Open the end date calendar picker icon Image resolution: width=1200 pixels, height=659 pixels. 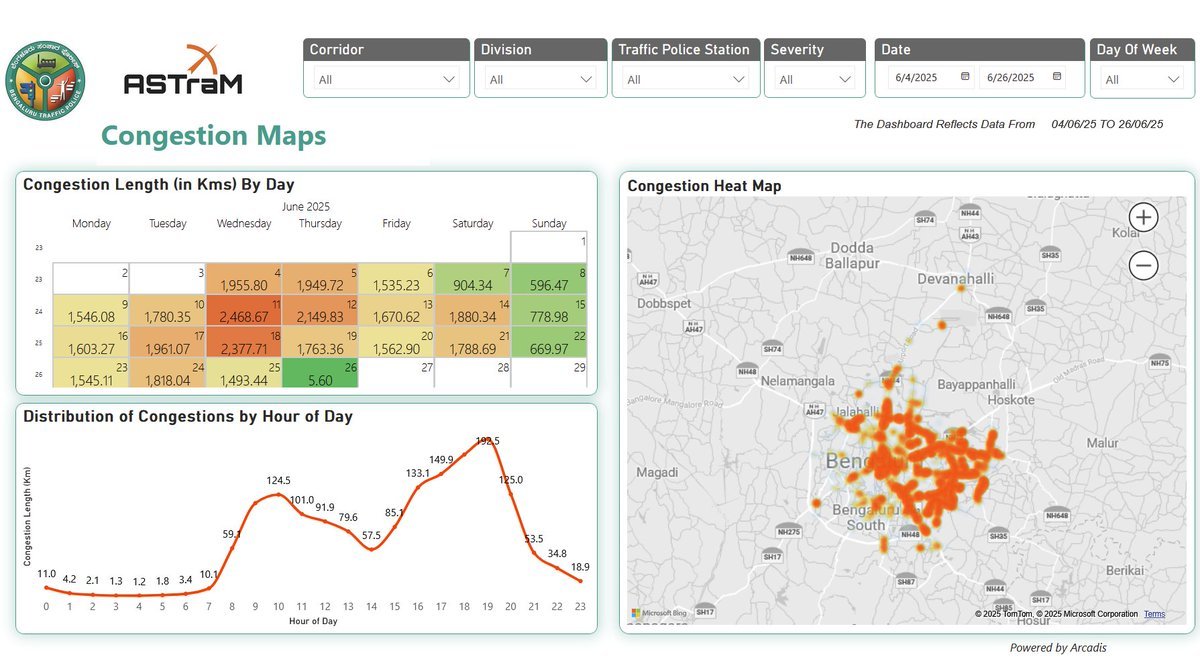pyautogui.click(x=1056, y=77)
